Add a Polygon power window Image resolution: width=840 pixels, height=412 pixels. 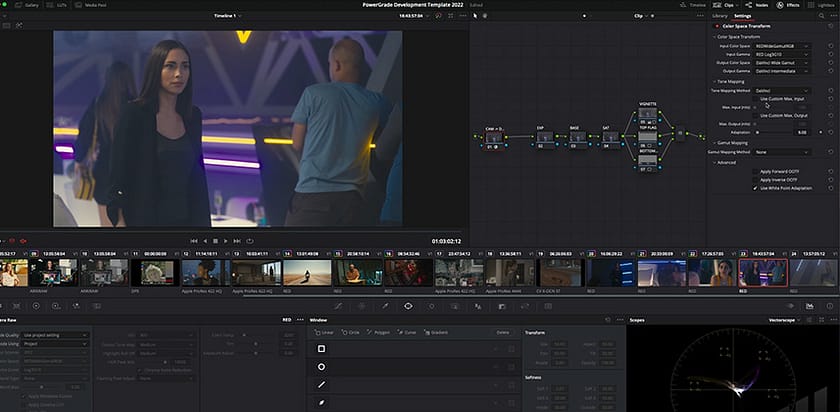[x=379, y=332]
